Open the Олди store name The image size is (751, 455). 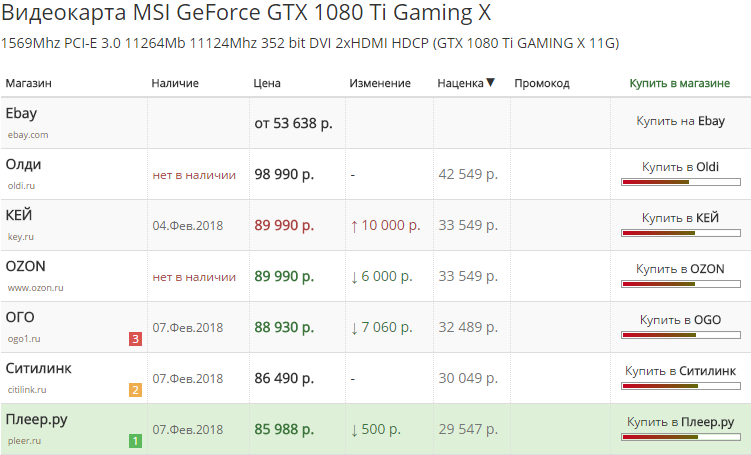coord(23,164)
